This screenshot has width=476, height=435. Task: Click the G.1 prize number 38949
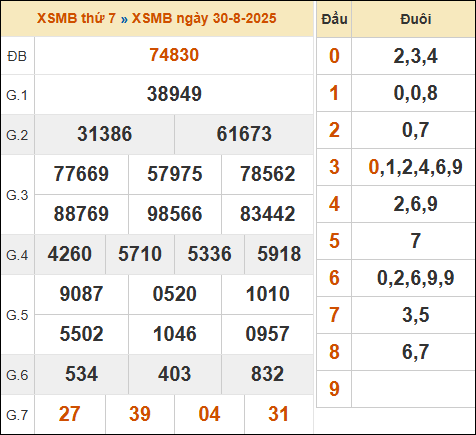[x=174, y=94]
